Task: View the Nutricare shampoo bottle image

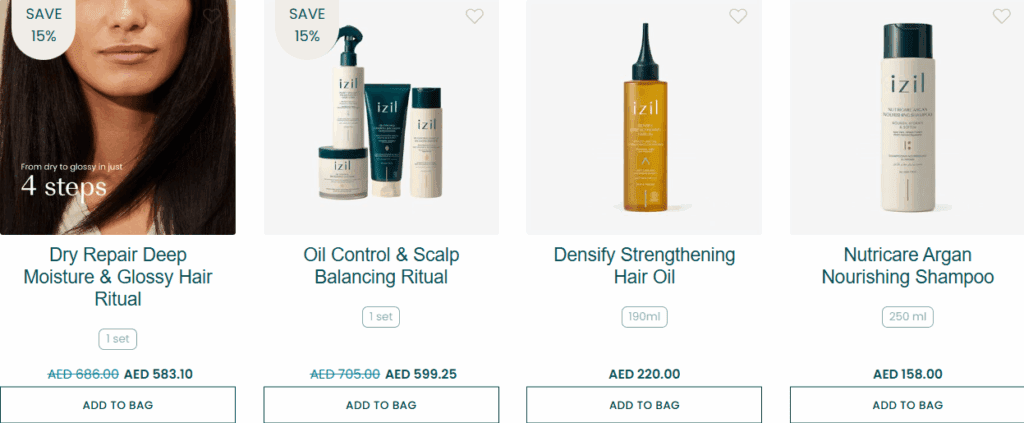Action: coord(908,118)
